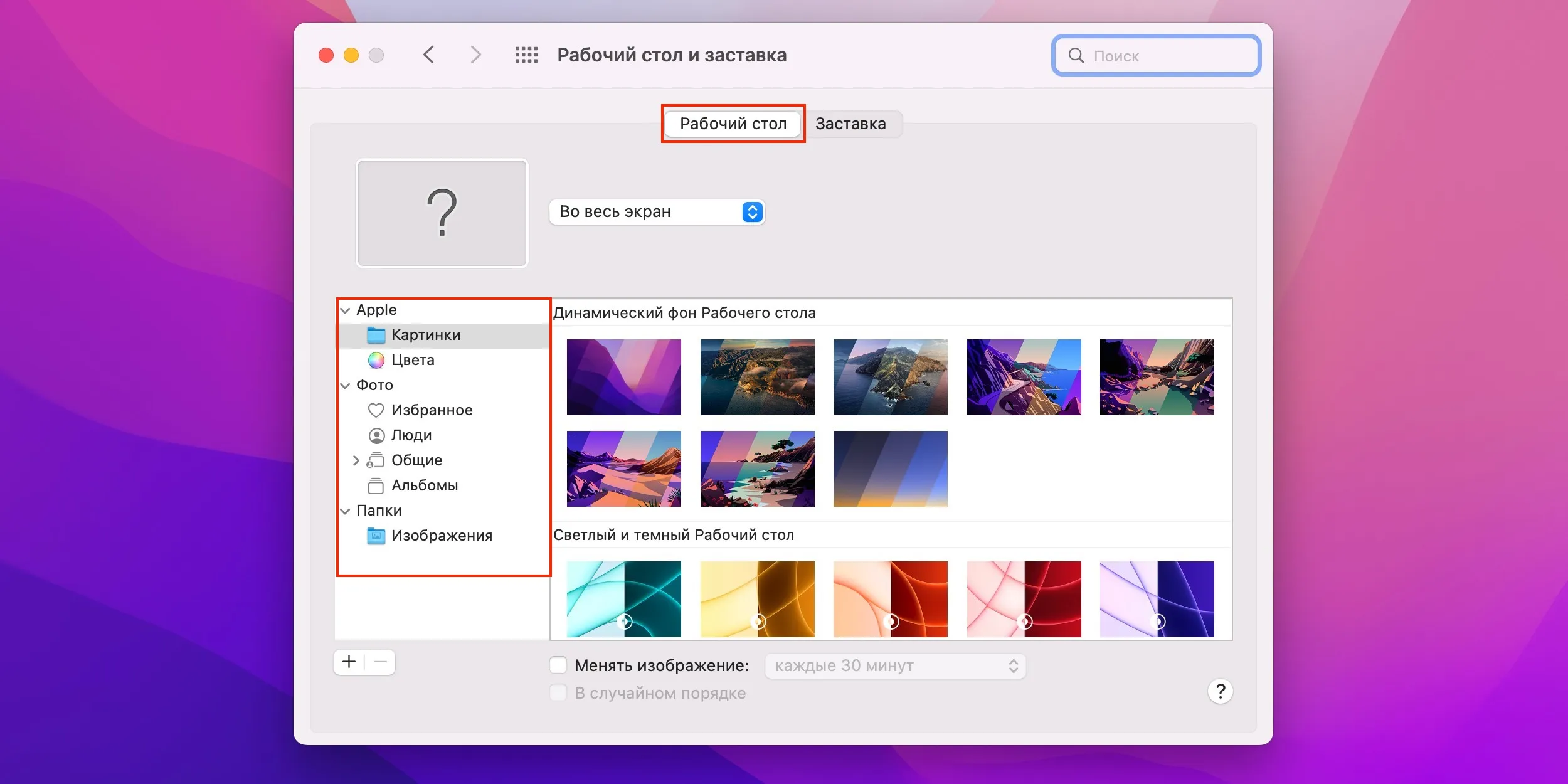Switch to the Рабочий стол tab
This screenshot has height=784, width=1568.
point(733,124)
